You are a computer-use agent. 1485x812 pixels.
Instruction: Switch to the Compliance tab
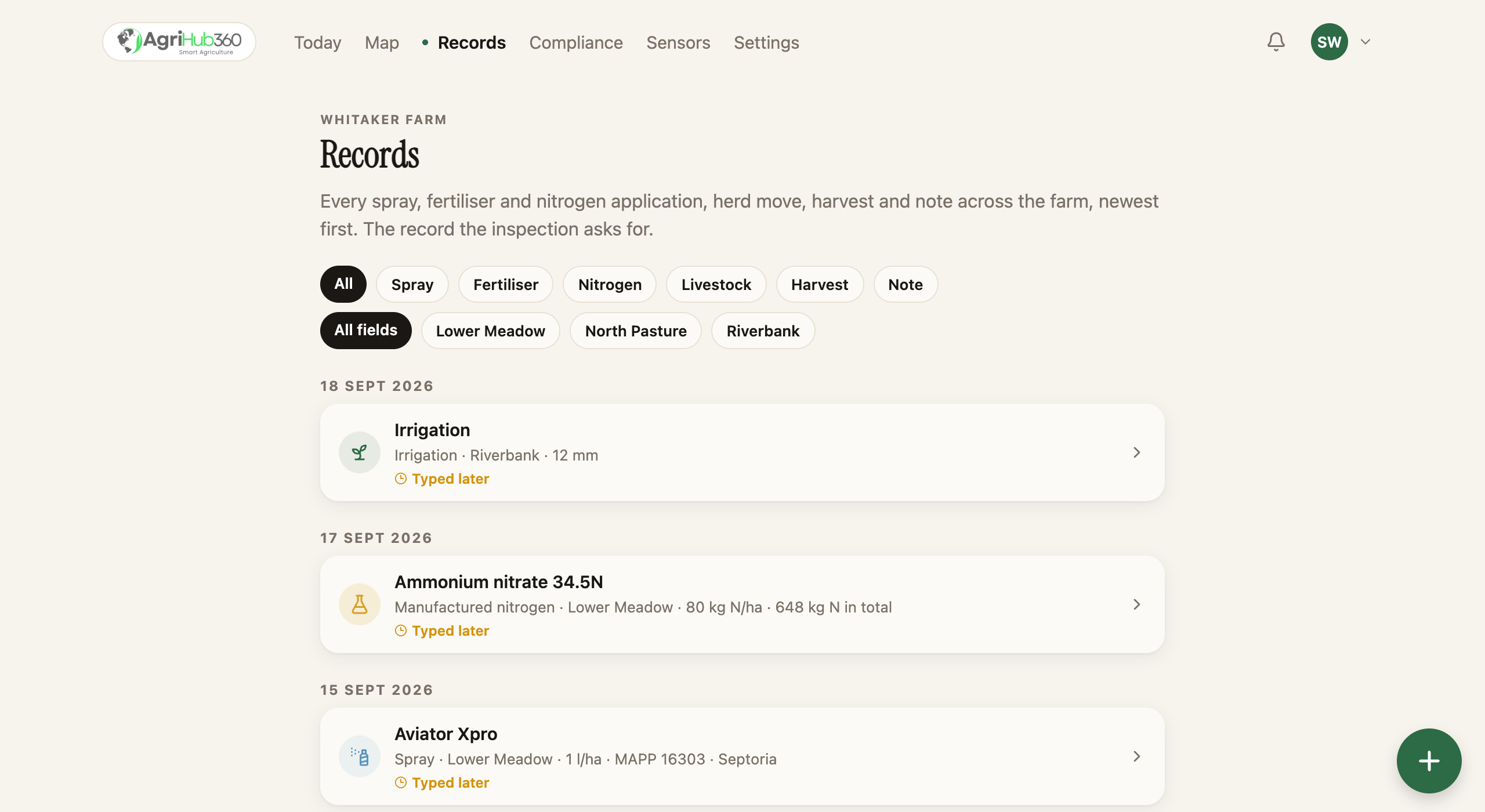click(x=576, y=42)
